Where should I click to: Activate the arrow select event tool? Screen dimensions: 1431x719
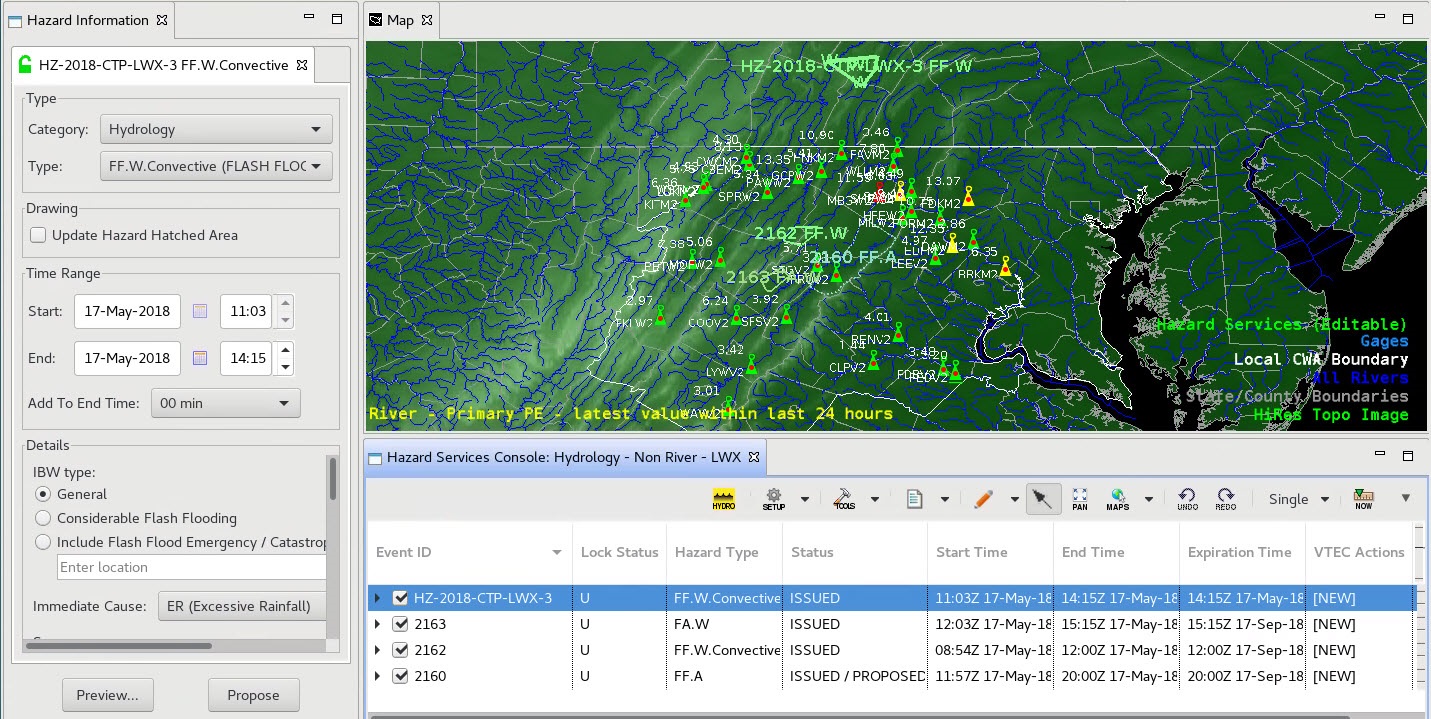click(x=1043, y=499)
